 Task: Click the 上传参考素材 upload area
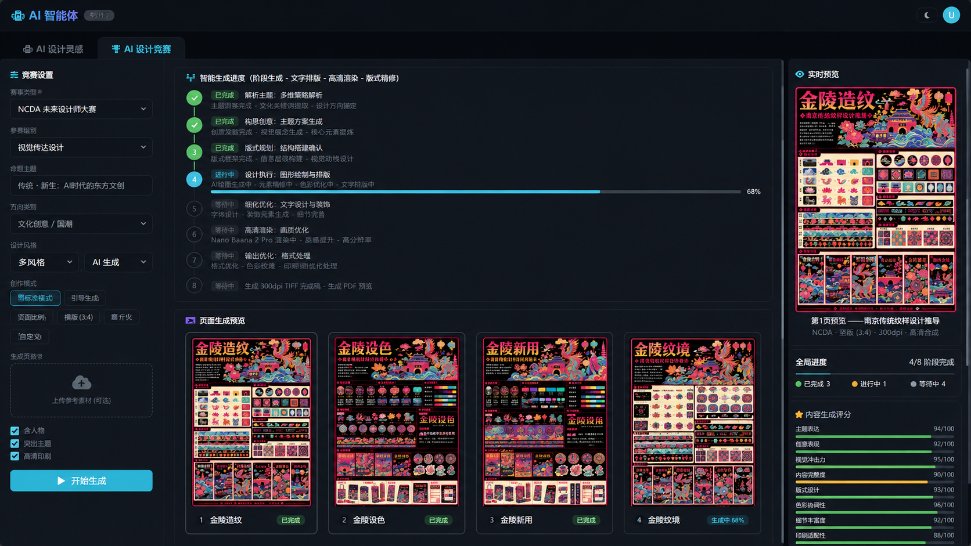[81, 390]
